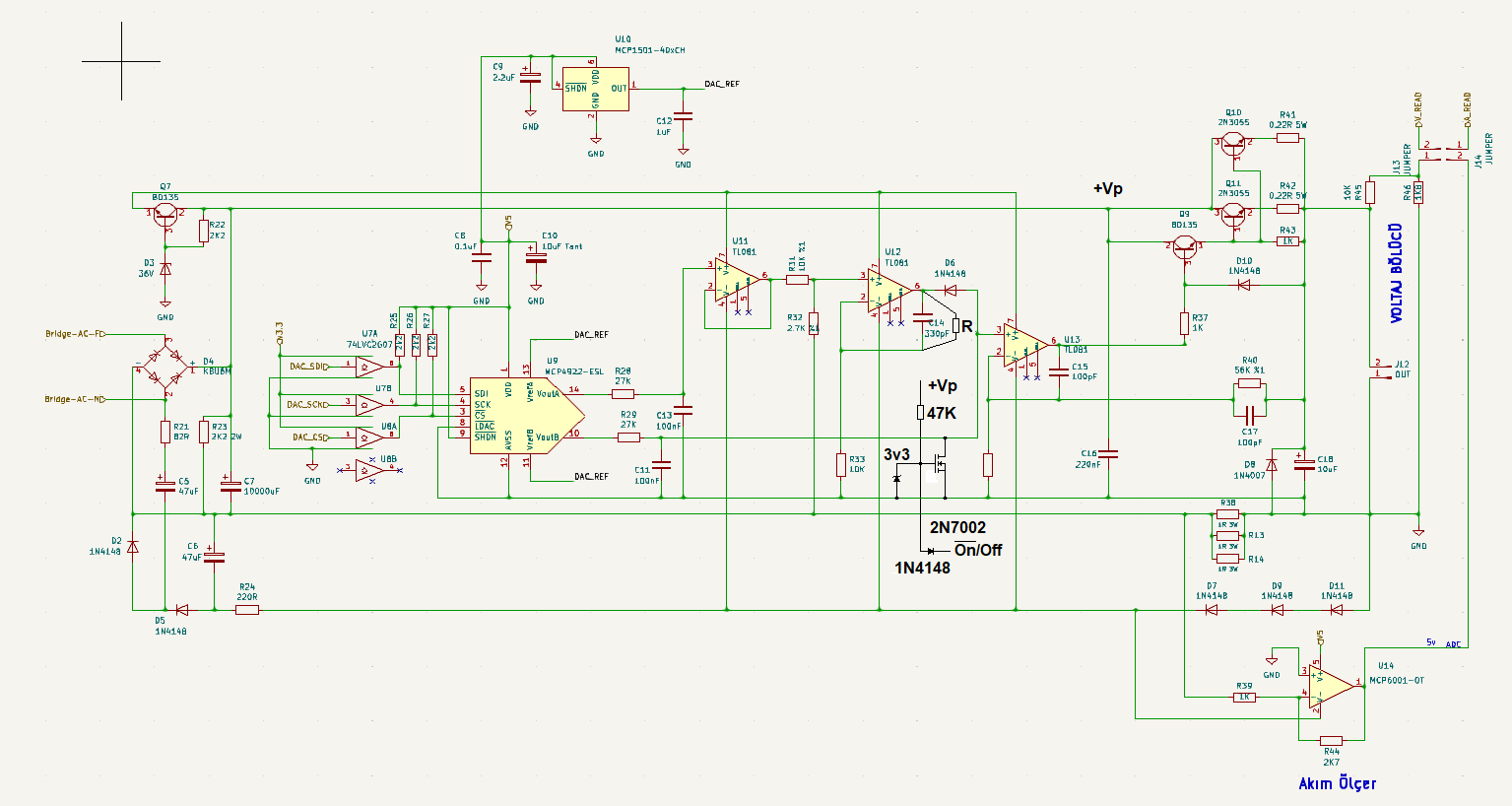Select the Akım Ölçer text label

[1337, 783]
